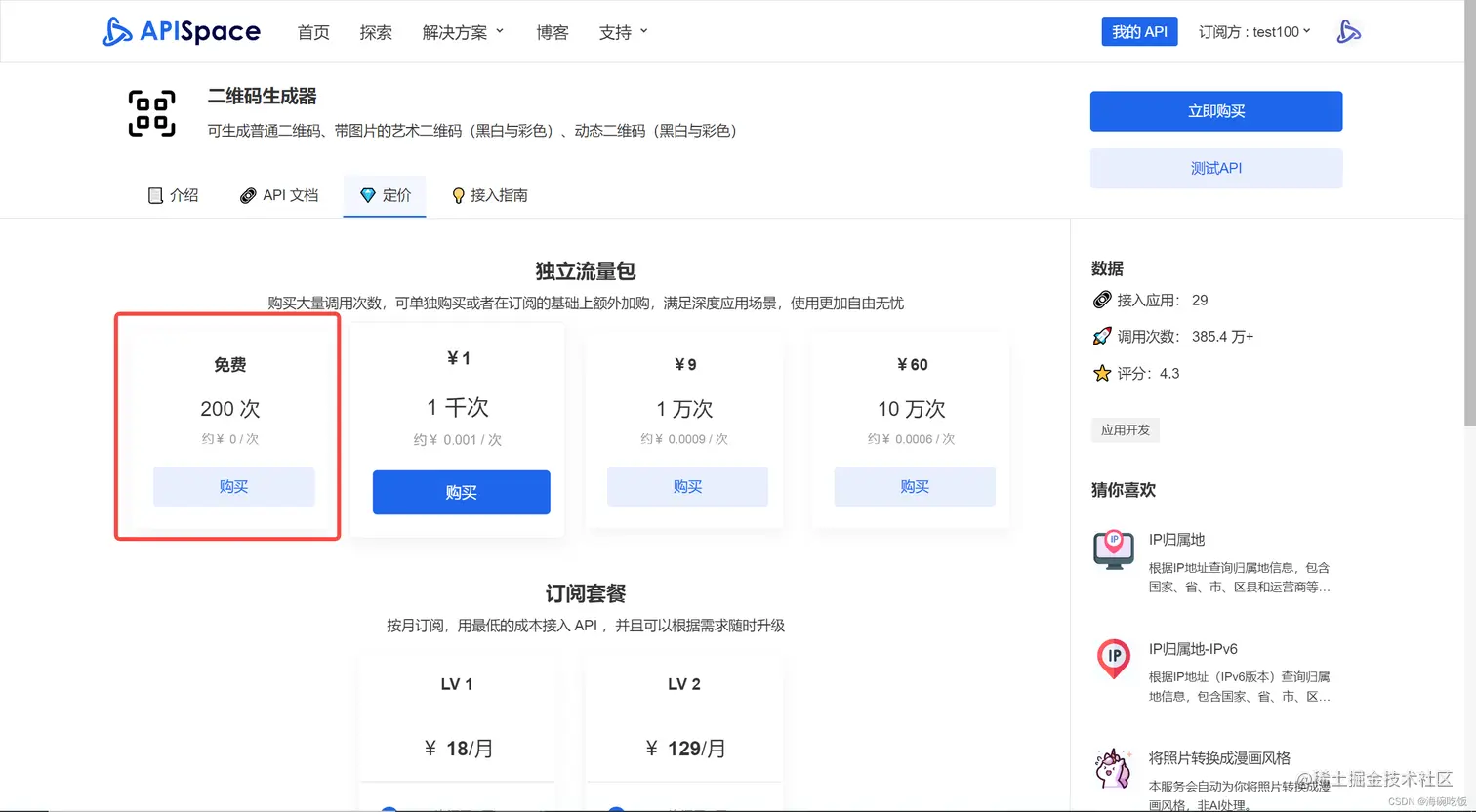Click 购买 for the ¥1 package
Viewport: 1476px width, 812px height.
[461, 493]
